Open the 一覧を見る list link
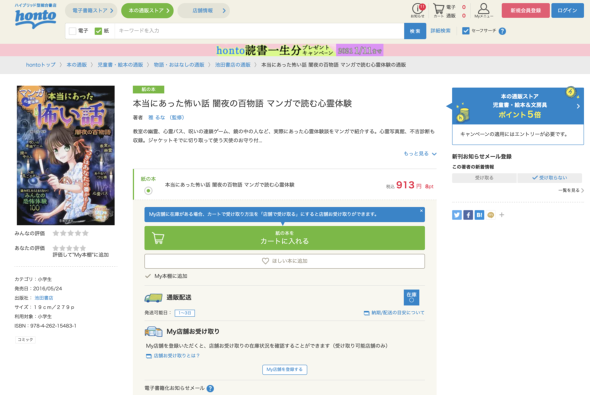Image resolution: width=590 pixels, height=395 pixels. click(571, 190)
